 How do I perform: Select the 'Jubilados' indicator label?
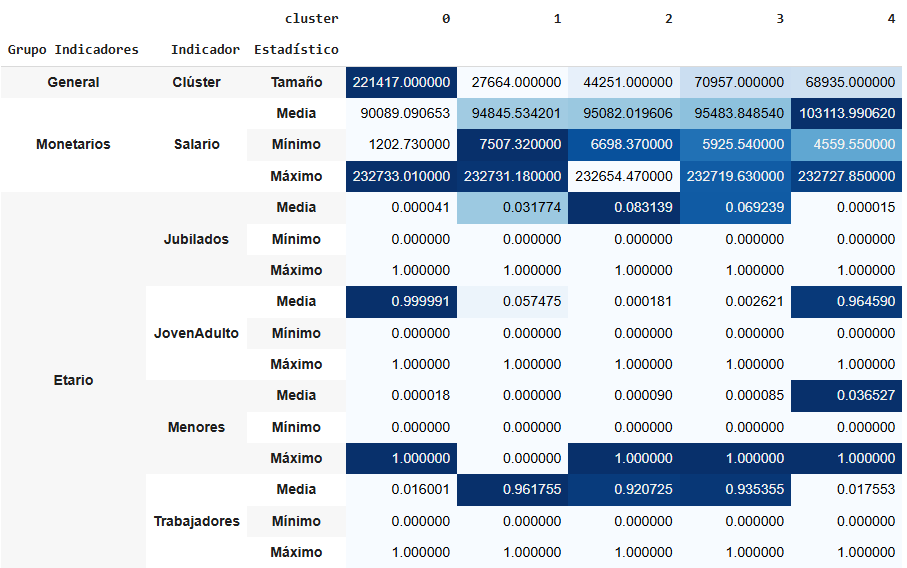point(196,239)
